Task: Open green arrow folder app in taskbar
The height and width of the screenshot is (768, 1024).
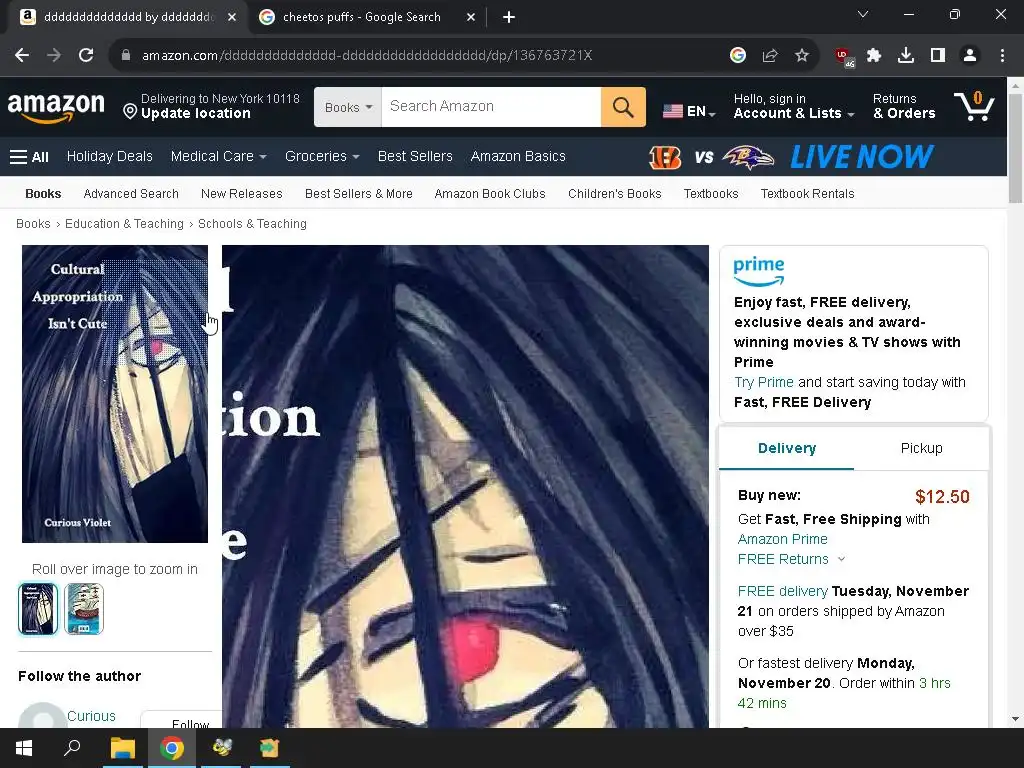Action: pyautogui.click(x=269, y=748)
